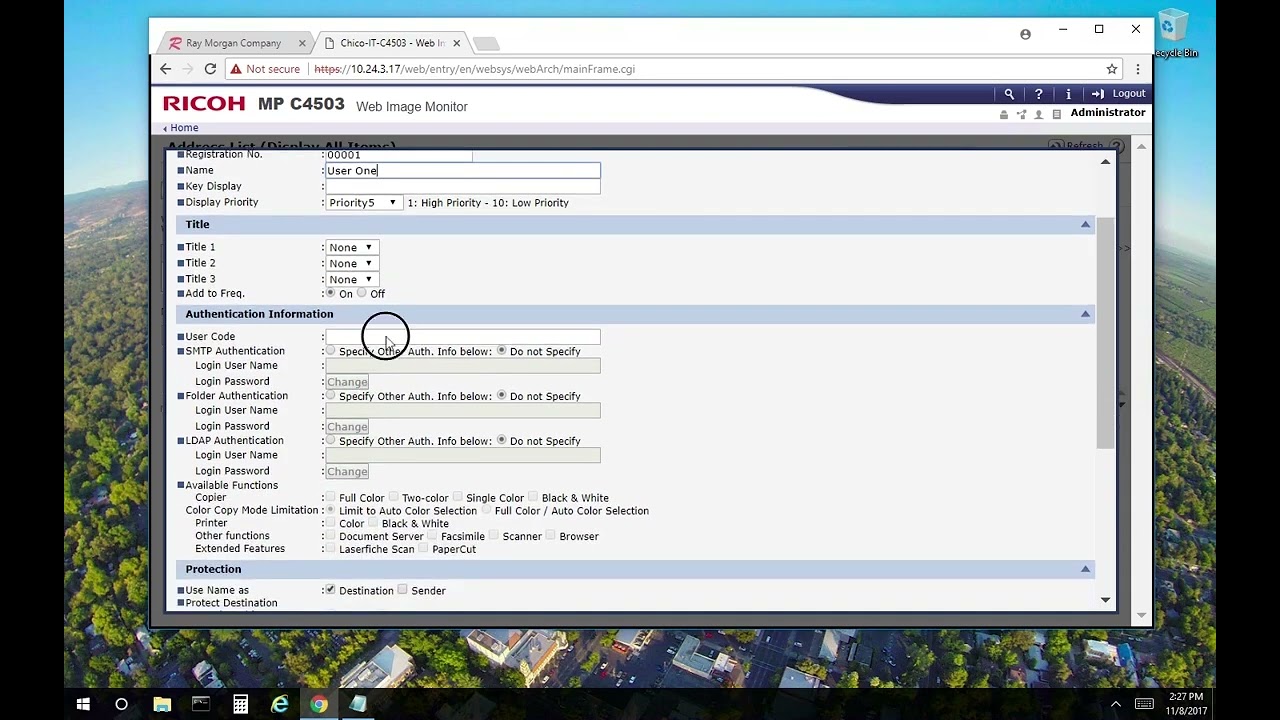Choose Specify Other Auth for SMTP Authentication
The image size is (1280, 720).
point(330,351)
